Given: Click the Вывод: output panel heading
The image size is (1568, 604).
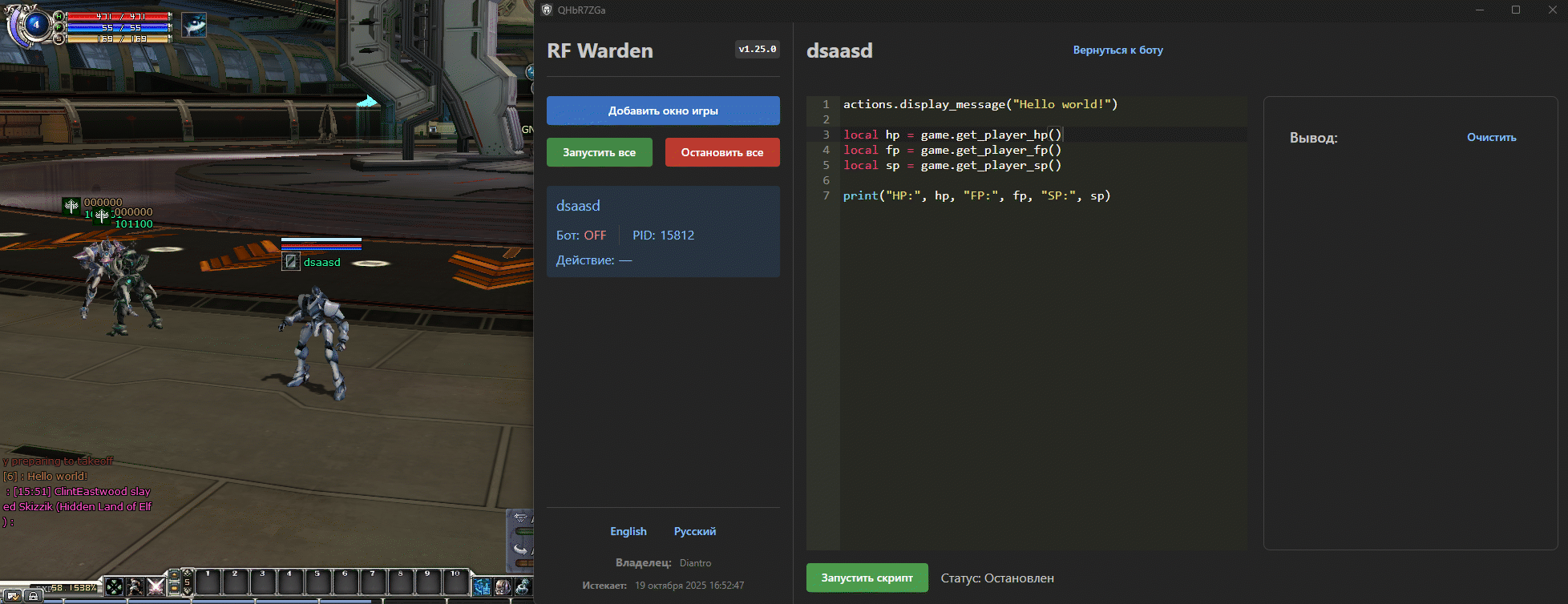Looking at the screenshot, I should click(x=1313, y=138).
